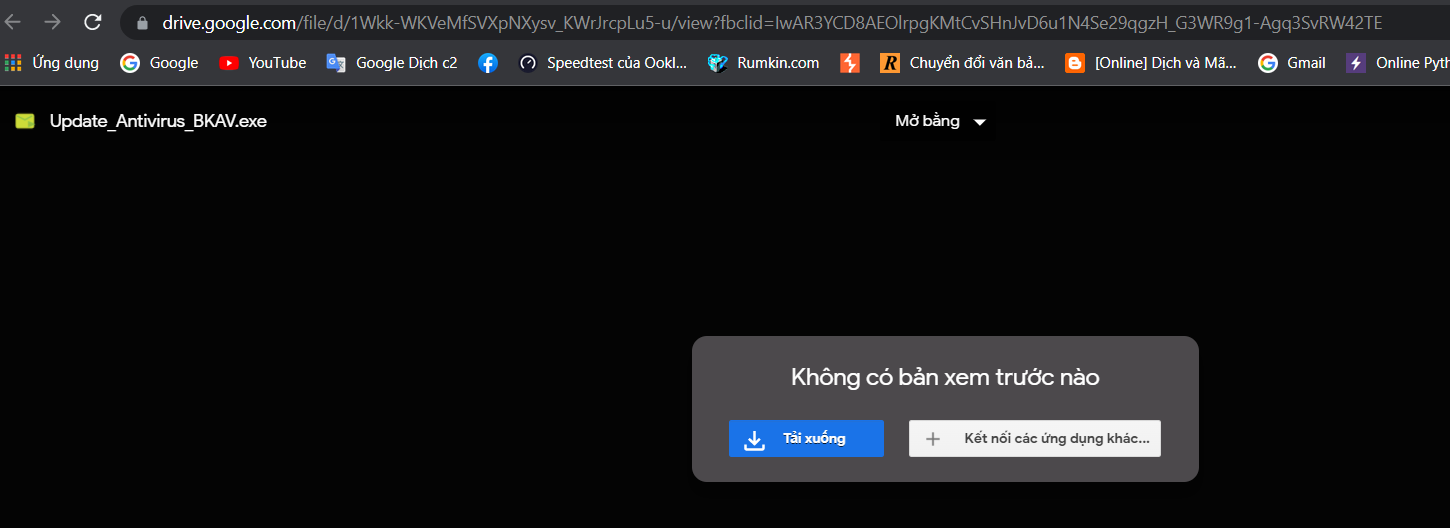This screenshot has height=528, width=1450.
Task: Open the Online Pyth... bookmark
Action: (x=1398, y=63)
